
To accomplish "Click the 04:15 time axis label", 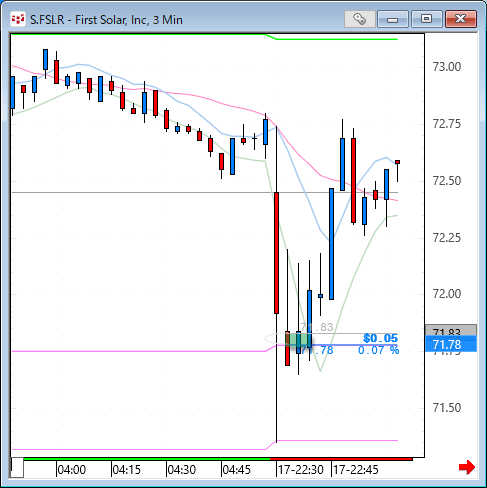I will tap(127, 470).
